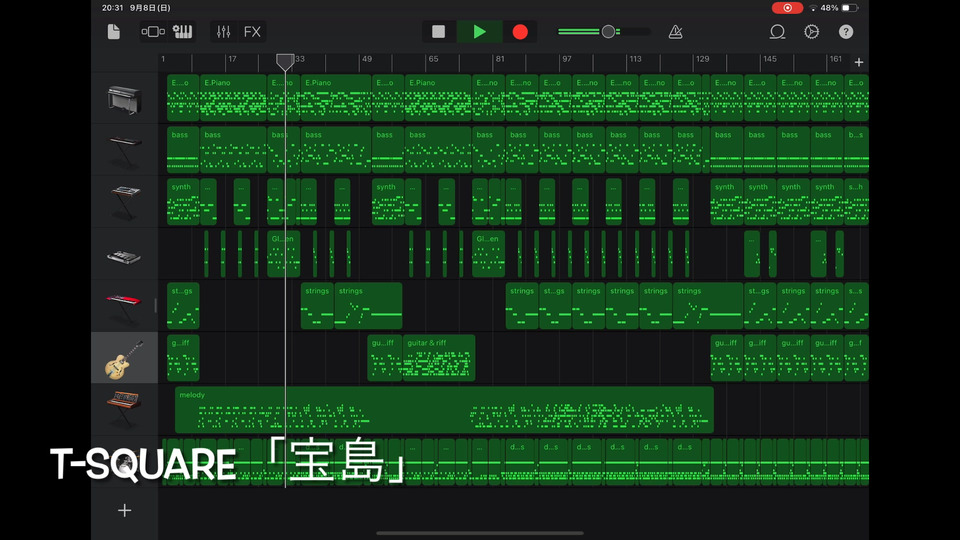The height and width of the screenshot is (540, 960).
Task: Select the first 'd...s' drum region near bar 81
Action: pos(522,462)
